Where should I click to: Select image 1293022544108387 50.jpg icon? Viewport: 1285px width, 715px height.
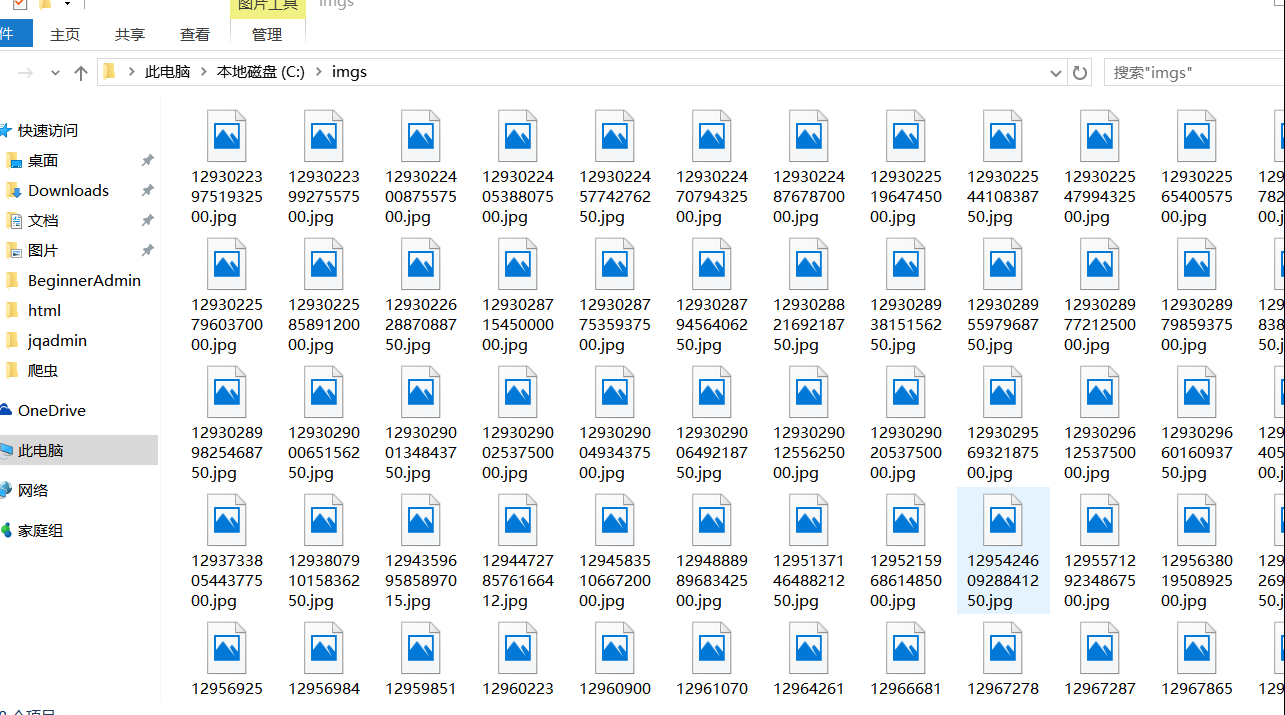pyautogui.click(x=1003, y=136)
